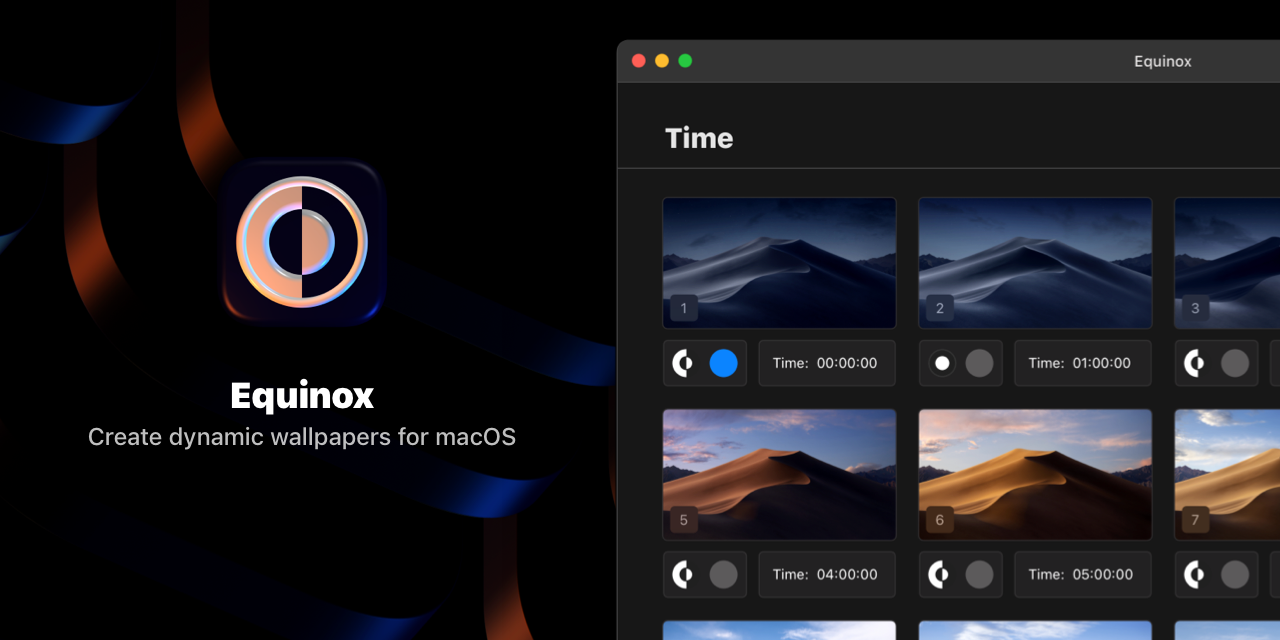The height and width of the screenshot is (640, 1280).
Task: Select wallpaper thumbnail number 5
Action: (779, 474)
